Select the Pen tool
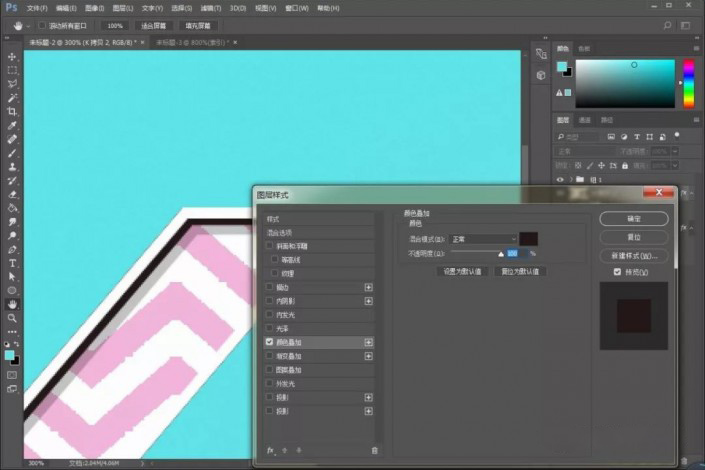 point(12,249)
